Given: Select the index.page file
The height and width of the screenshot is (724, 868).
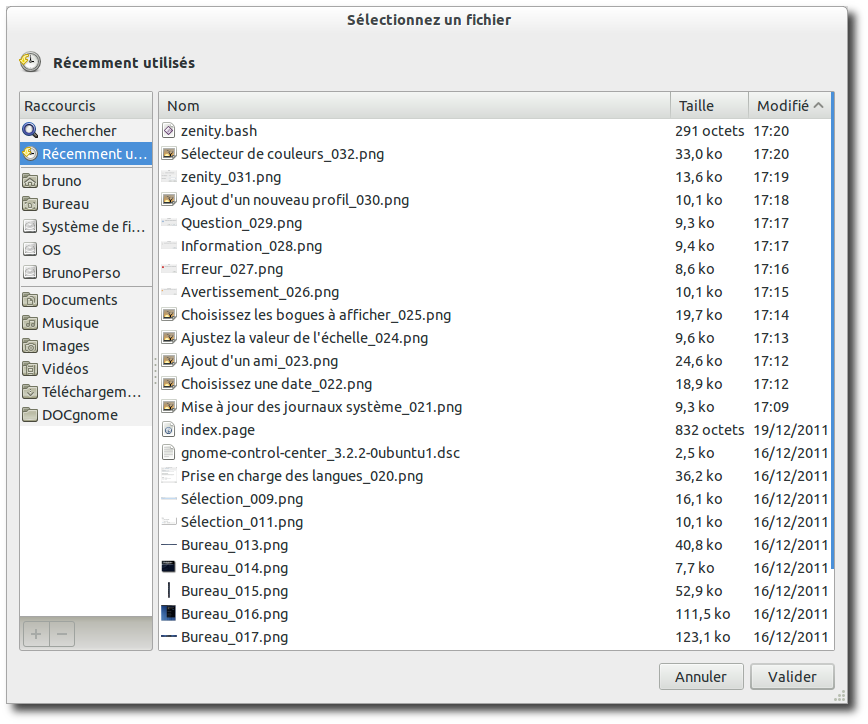Looking at the screenshot, I should pos(218,430).
